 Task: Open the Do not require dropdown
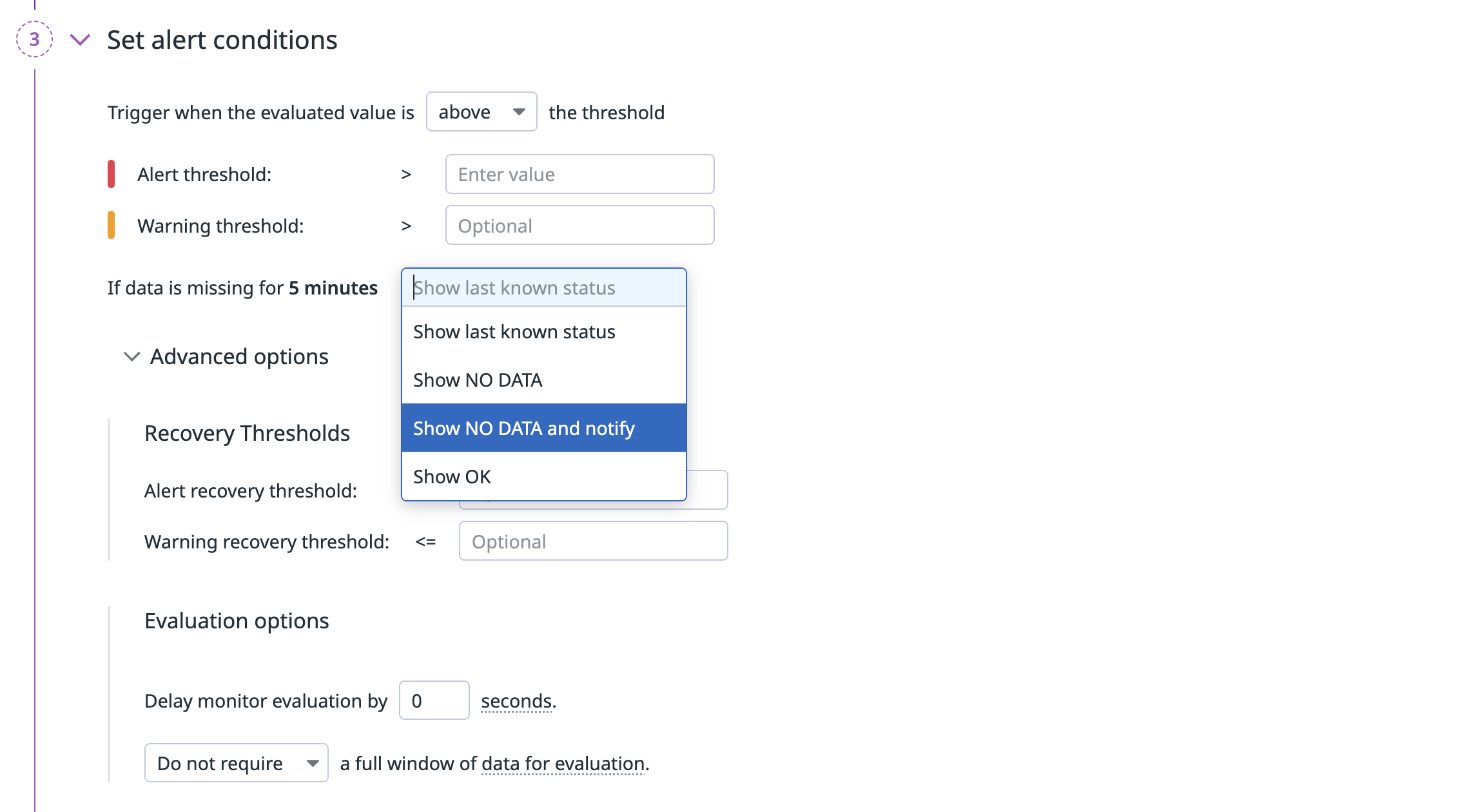236,763
